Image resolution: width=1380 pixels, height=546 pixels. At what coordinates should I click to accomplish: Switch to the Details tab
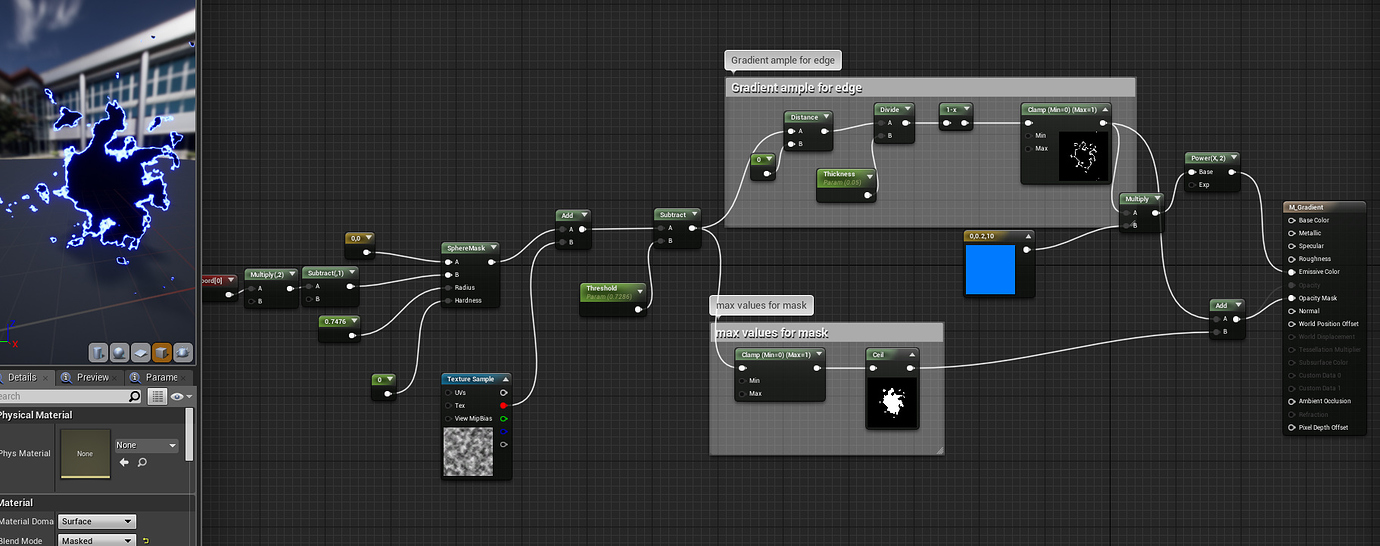point(21,377)
